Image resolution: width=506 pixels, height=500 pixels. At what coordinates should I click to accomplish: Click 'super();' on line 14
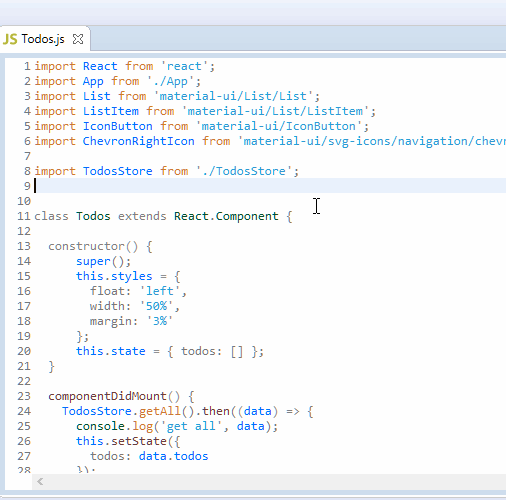(x=104, y=261)
